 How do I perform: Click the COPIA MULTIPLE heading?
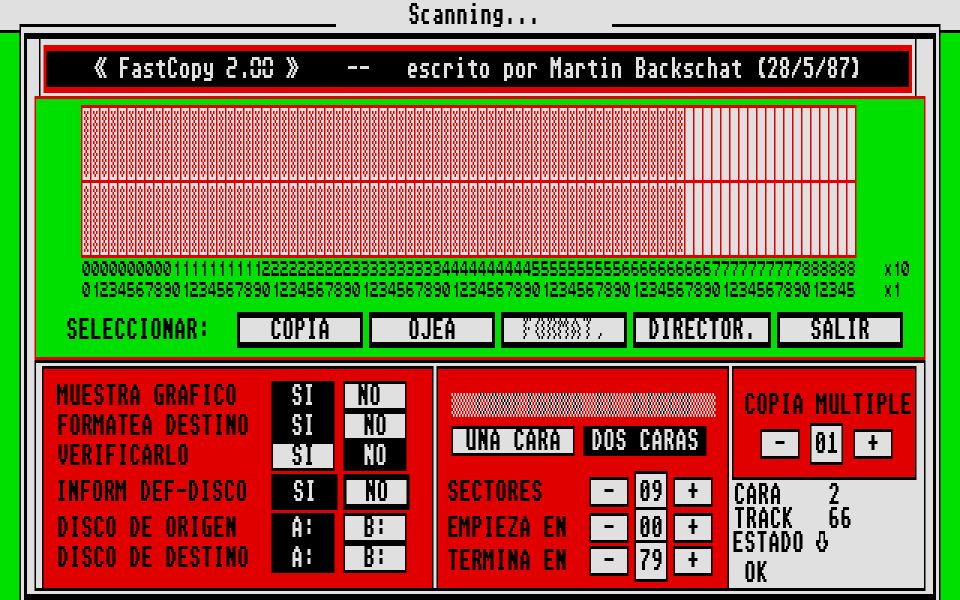click(827, 405)
